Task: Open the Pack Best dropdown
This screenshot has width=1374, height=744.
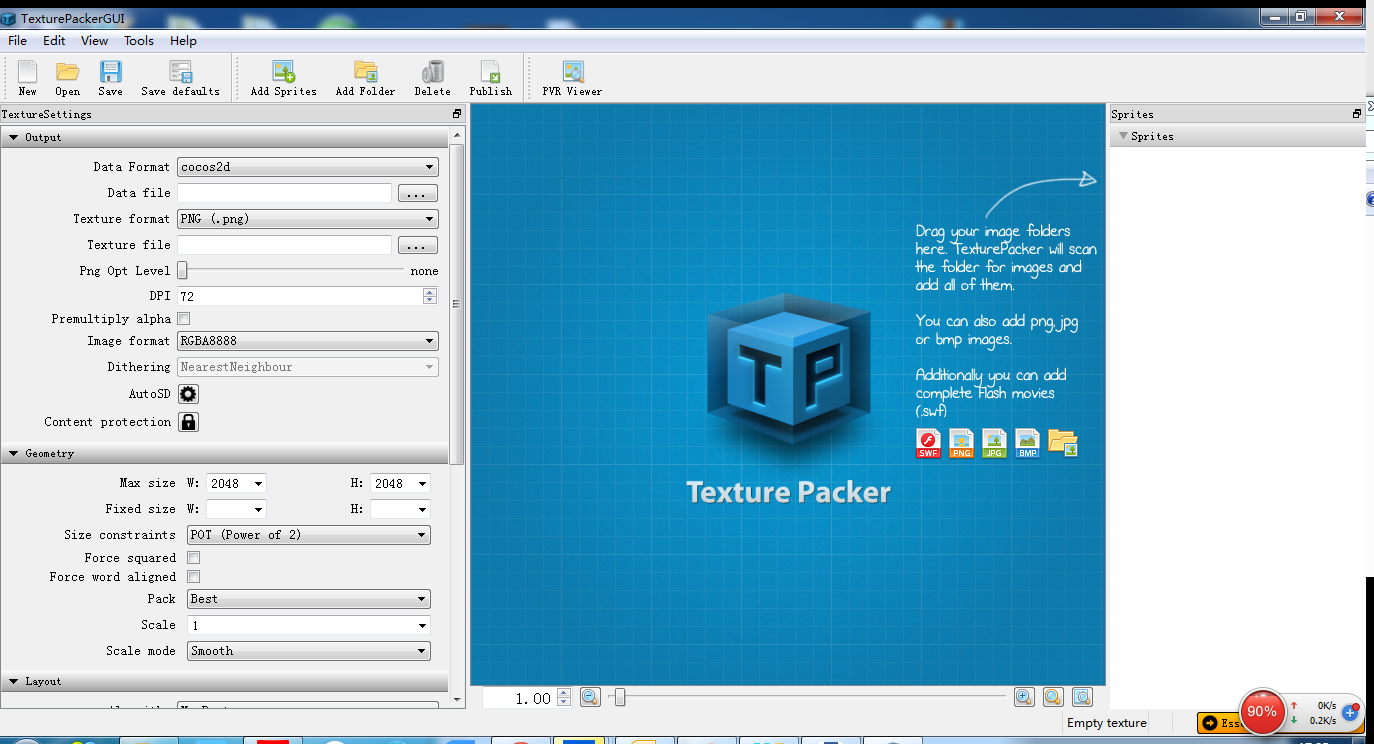Action: tap(309, 599)
